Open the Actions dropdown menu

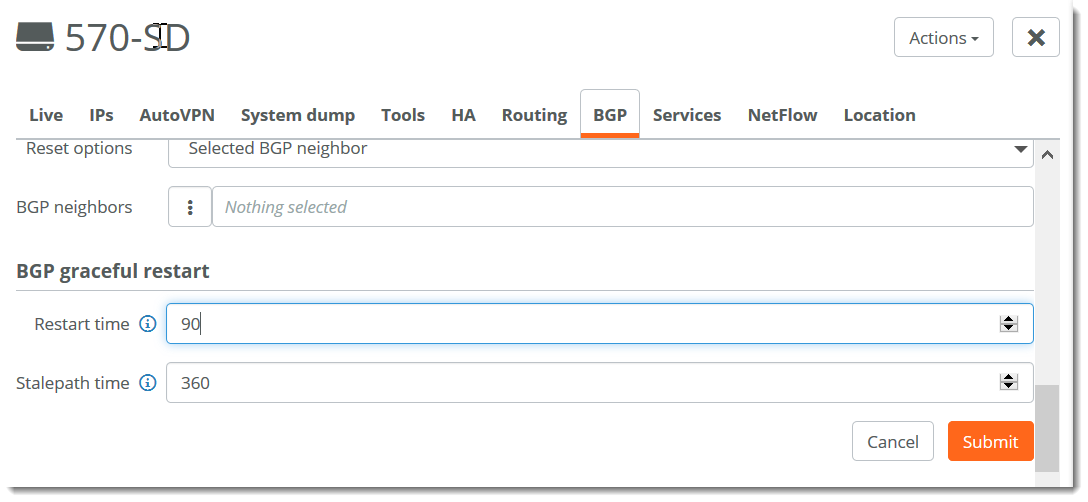pyautogui.click(x=943, y=38)
